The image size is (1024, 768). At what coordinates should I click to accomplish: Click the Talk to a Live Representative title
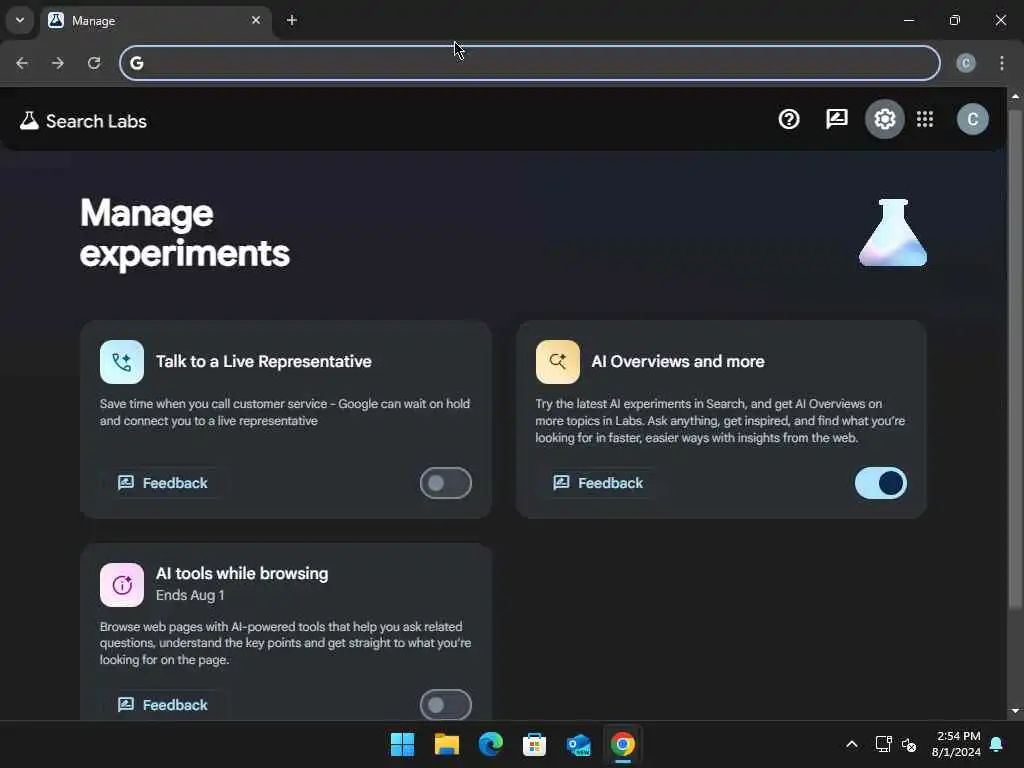coord(263,361)
